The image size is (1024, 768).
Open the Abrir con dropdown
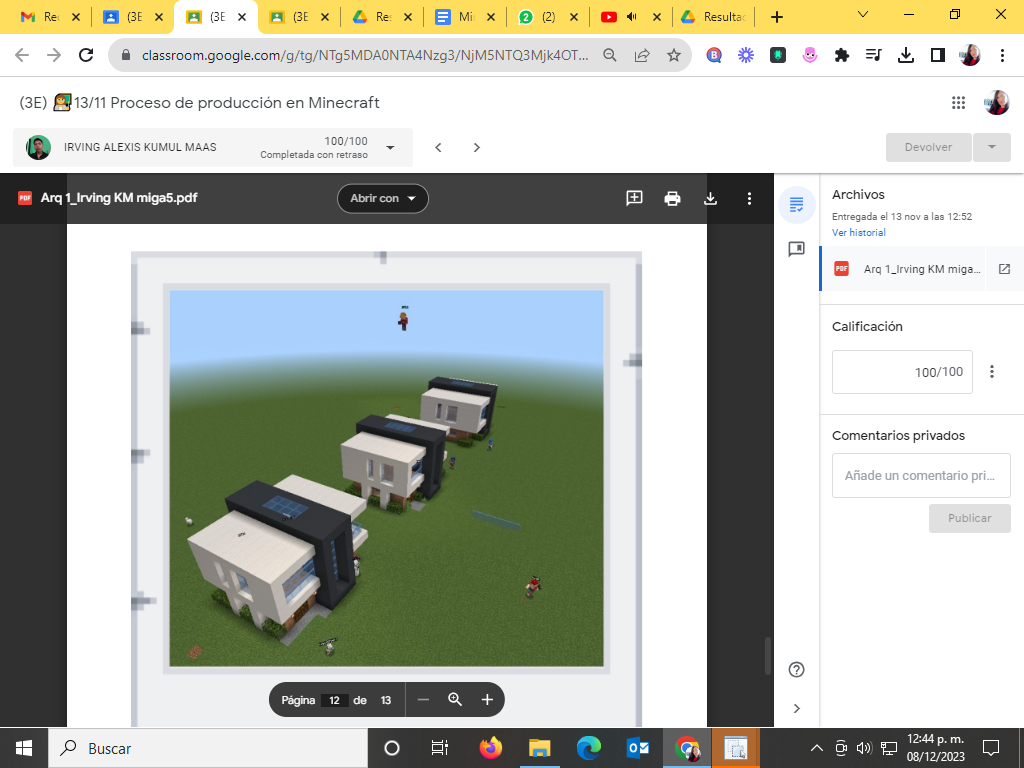383,199
